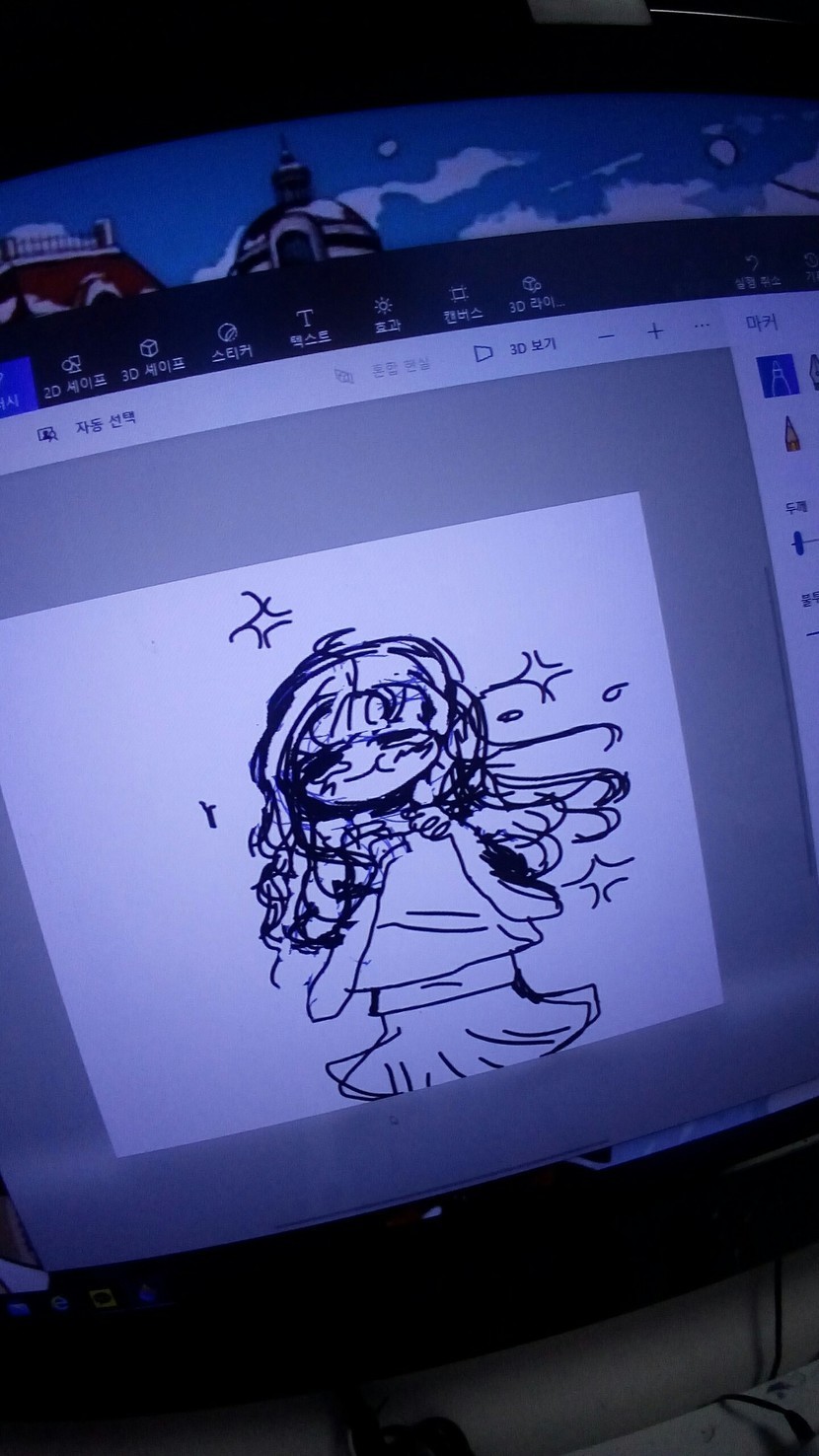Open the 3D 셰이프 (3D shapes) tab
819x1456 pixels.
click(151, 359)
